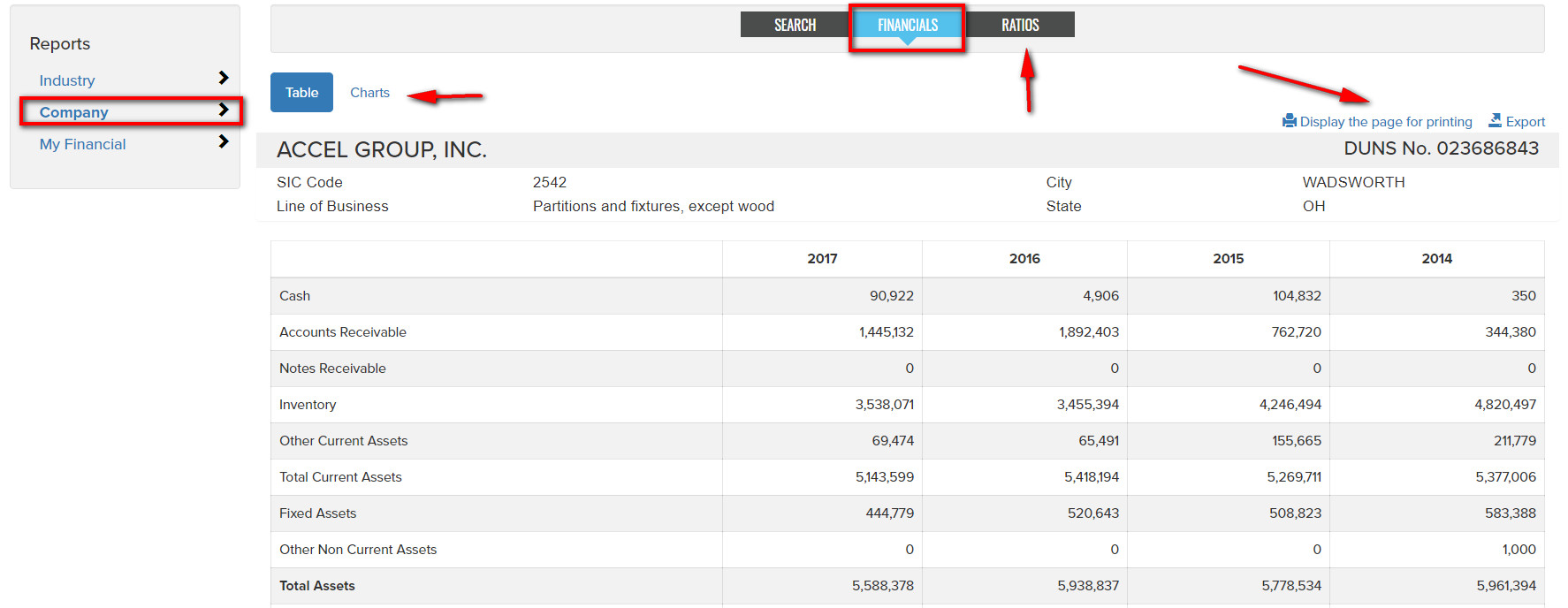Click the ACCEL GROUP, INC. company name
Viewport: 1568px width, 608px height.
tap(382, 150)
